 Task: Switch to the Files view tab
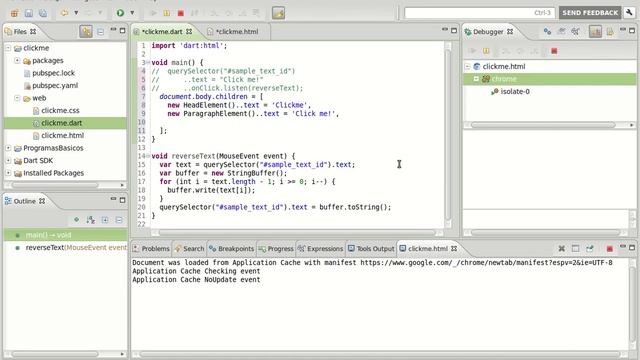20,31
